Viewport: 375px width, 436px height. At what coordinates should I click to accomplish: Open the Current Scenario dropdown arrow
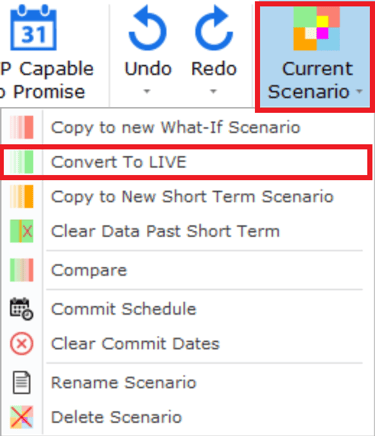(x=359, y=91)
